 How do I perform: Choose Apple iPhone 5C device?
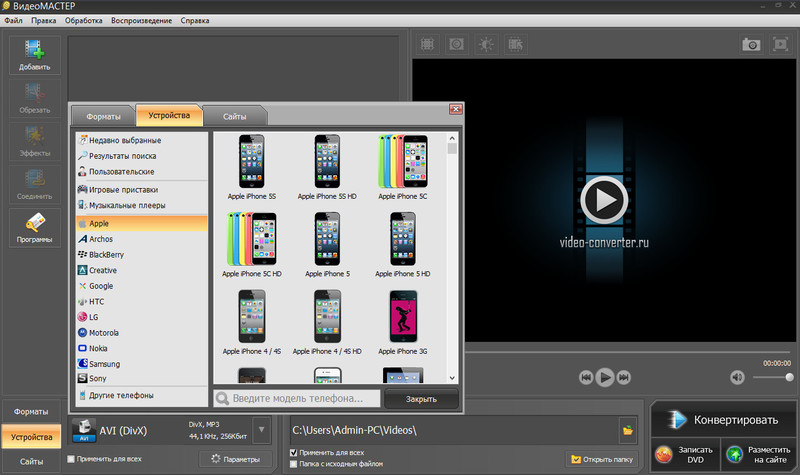pyautogui.click(x=403, y=167)
